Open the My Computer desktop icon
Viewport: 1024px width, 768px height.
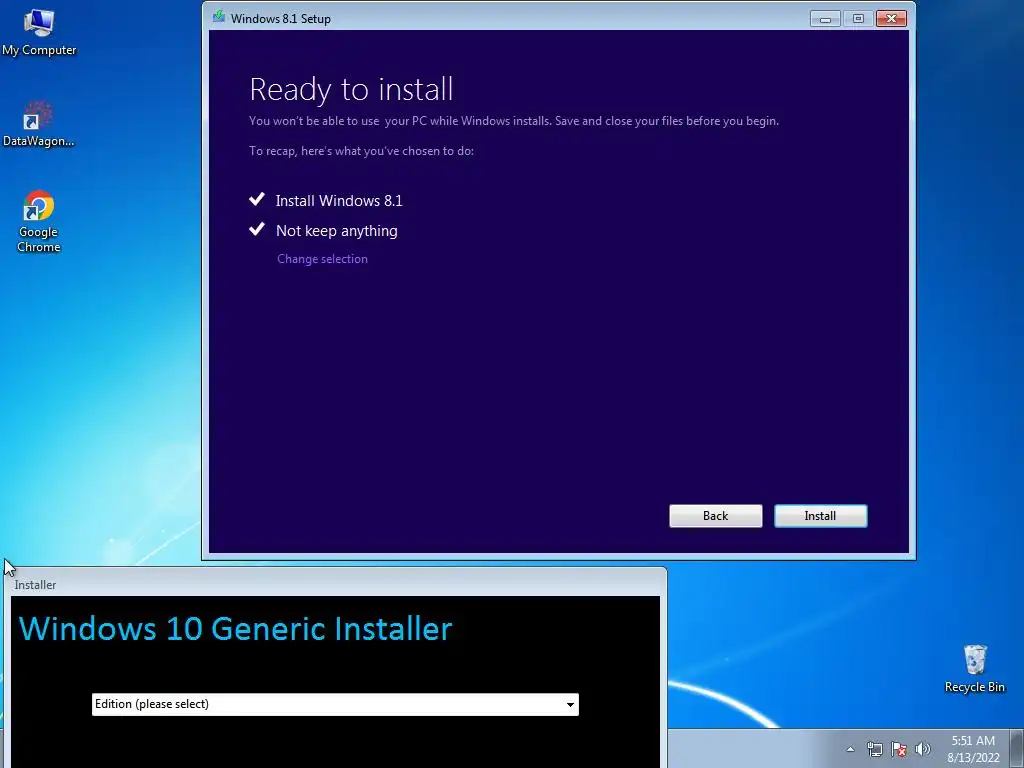pyautogui.click(x=39, y=33)
